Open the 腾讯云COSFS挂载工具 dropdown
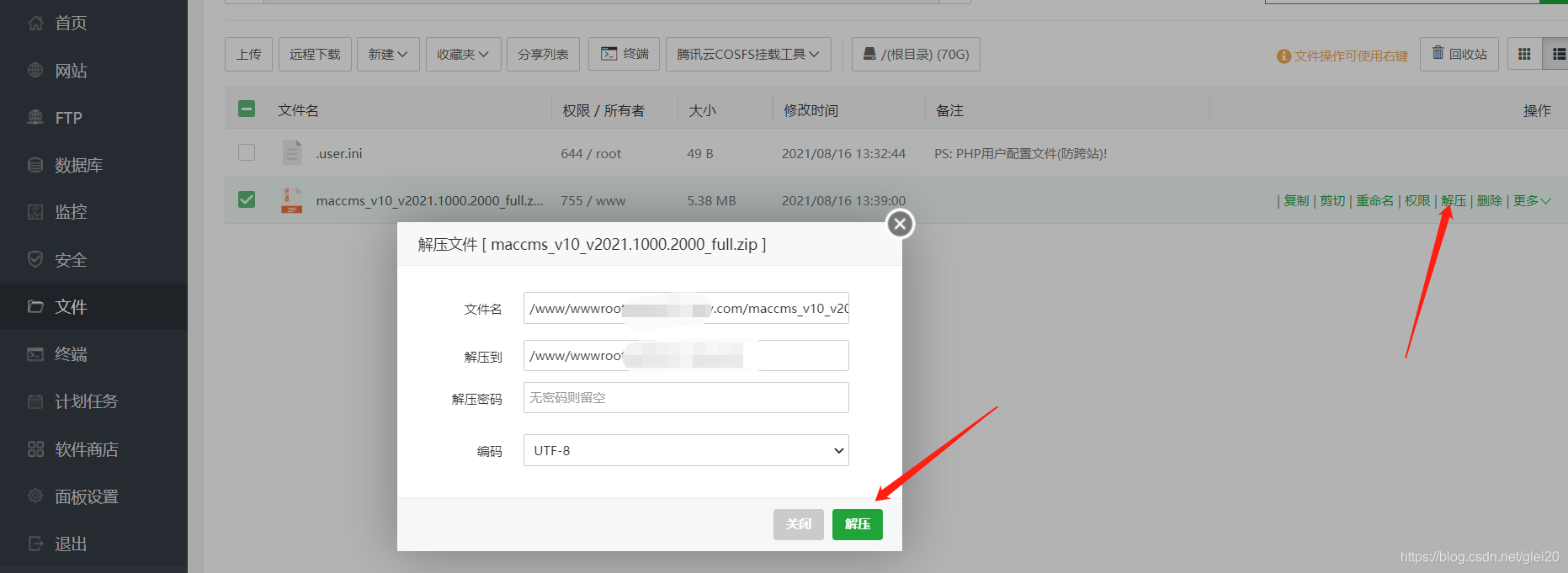The image size is (1568, 573). pos(747,55)
